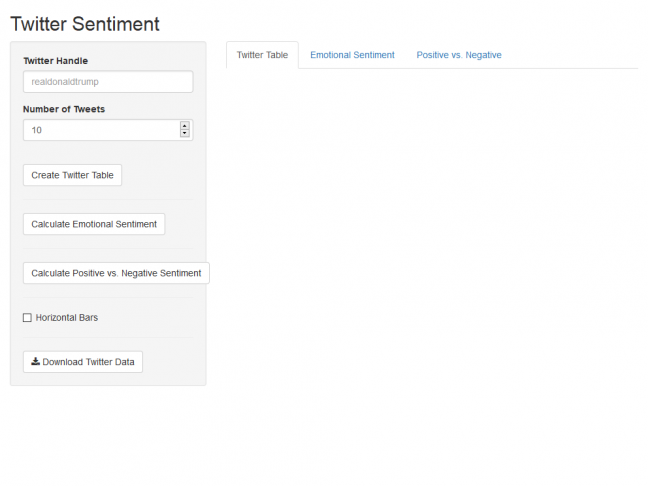This screenshot has height=486, width=648.
Task: Click the Horizontal Bars label text
Action: 67,317
